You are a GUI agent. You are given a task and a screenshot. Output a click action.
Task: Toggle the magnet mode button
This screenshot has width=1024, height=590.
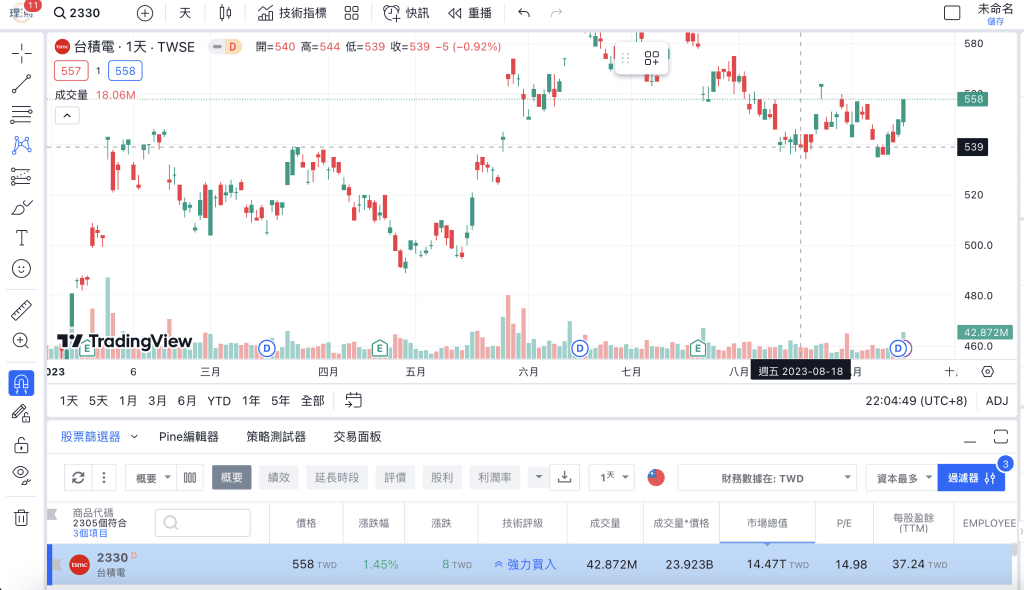21,383
